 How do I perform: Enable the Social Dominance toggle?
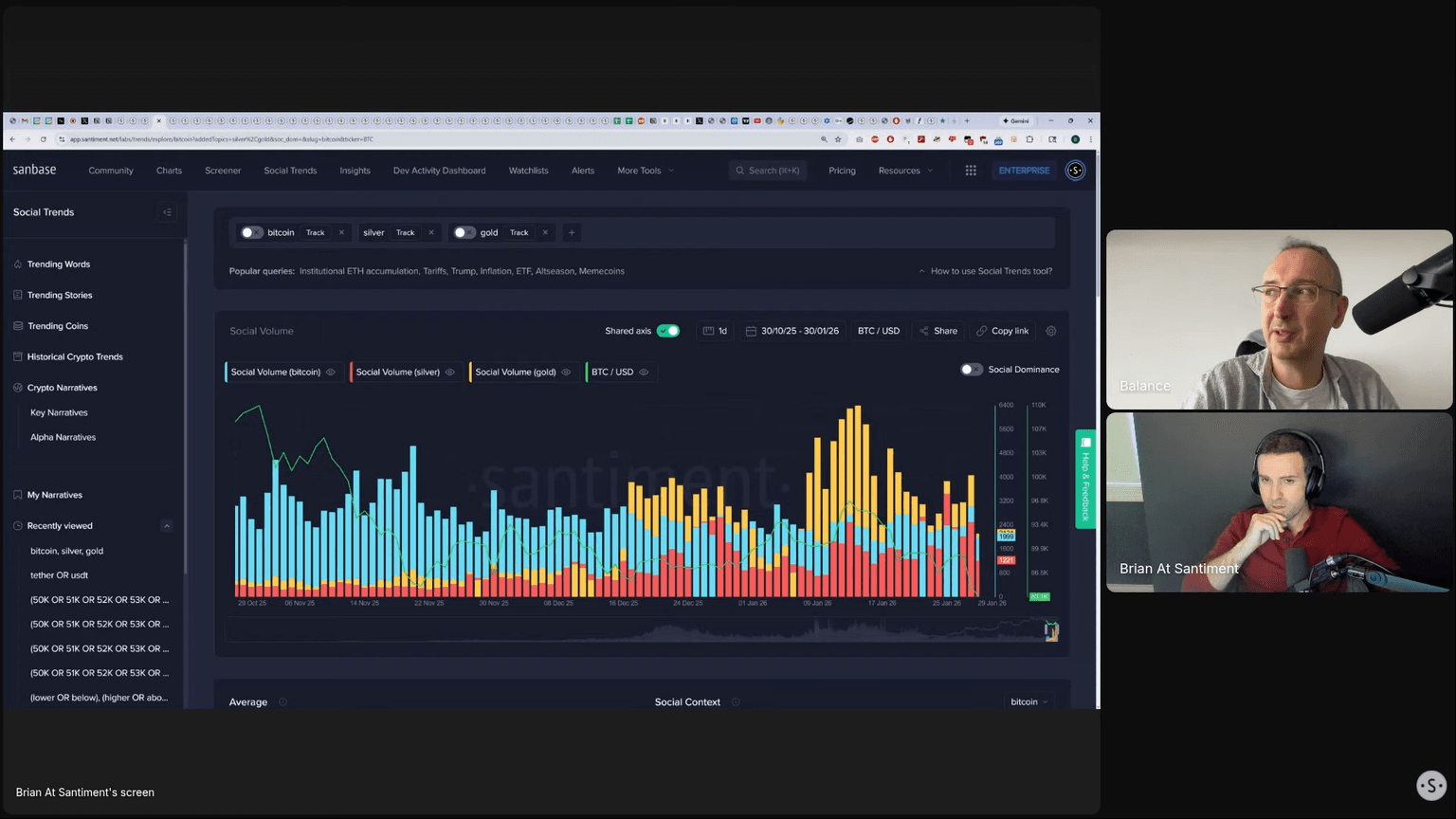[x=971, y=370]
